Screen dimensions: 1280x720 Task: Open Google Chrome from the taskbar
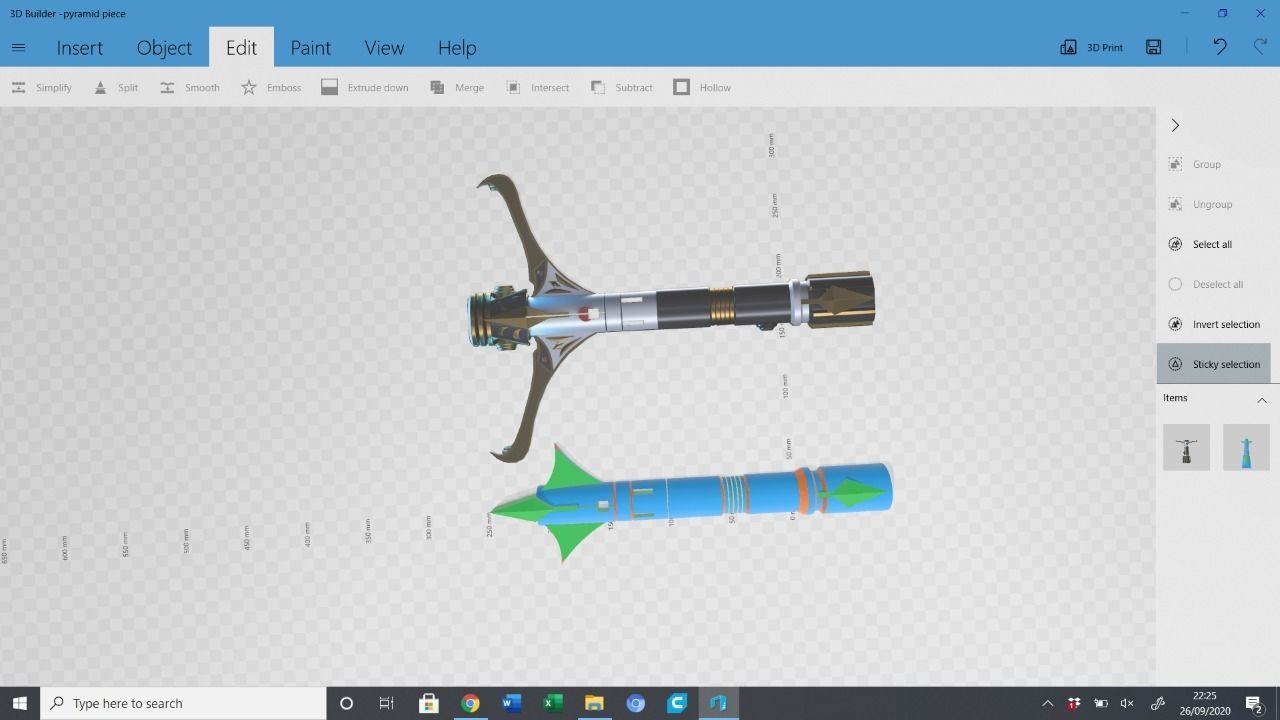point(470,703)
